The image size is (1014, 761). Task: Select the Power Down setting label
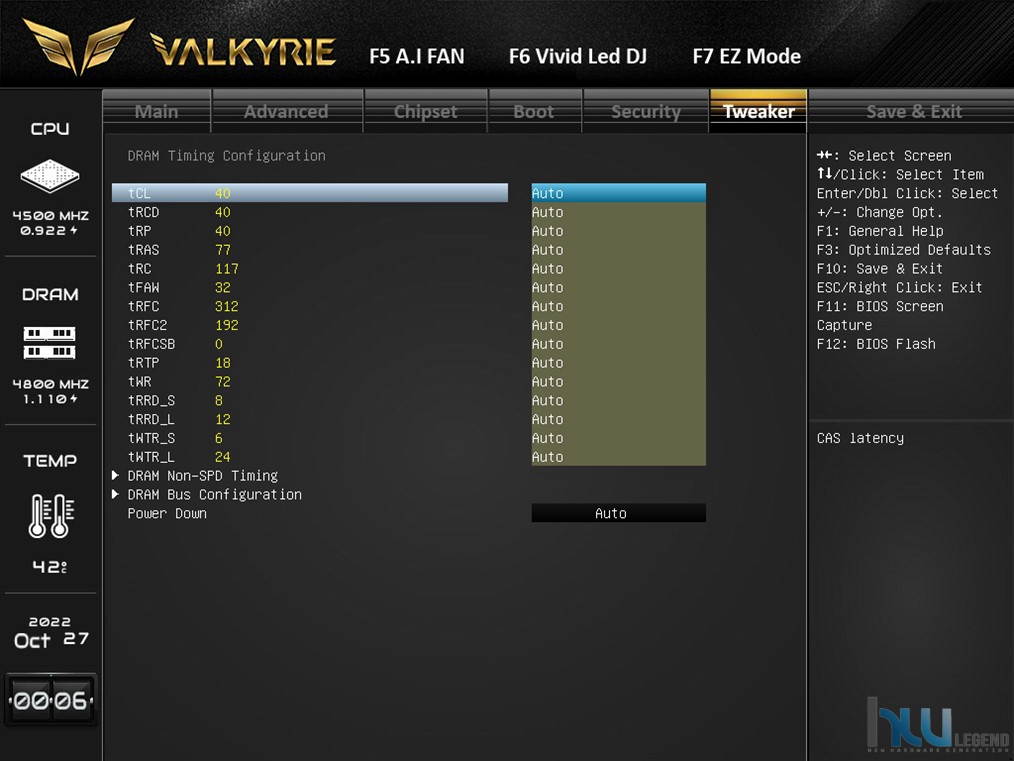[x=167, y=513]
